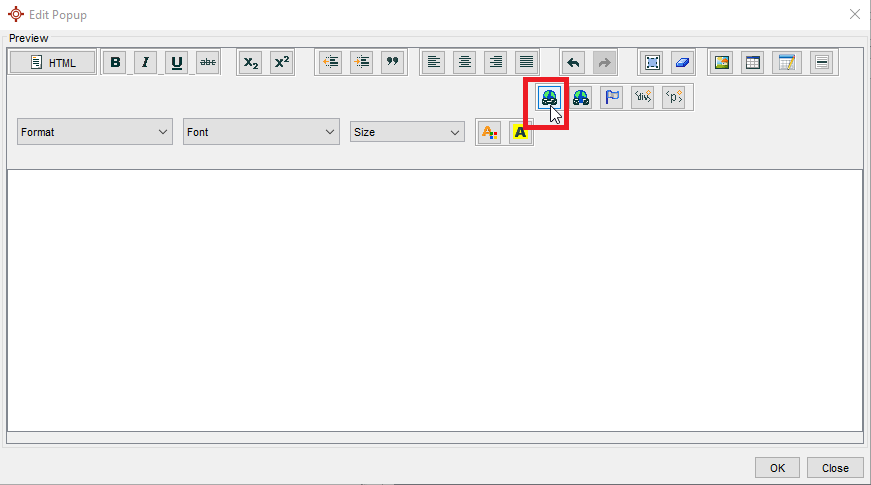Pick text background highlight color
871x485 pixels.
click(520, 132)
